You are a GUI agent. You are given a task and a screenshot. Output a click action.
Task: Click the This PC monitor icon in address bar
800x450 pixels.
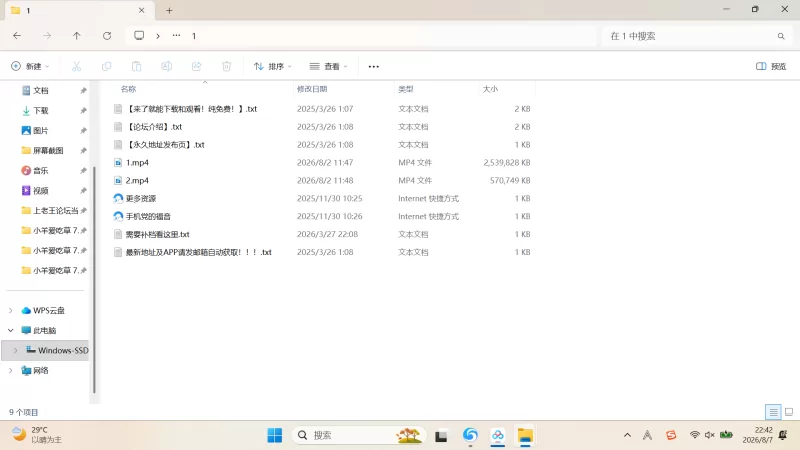(x=139, y=36)
